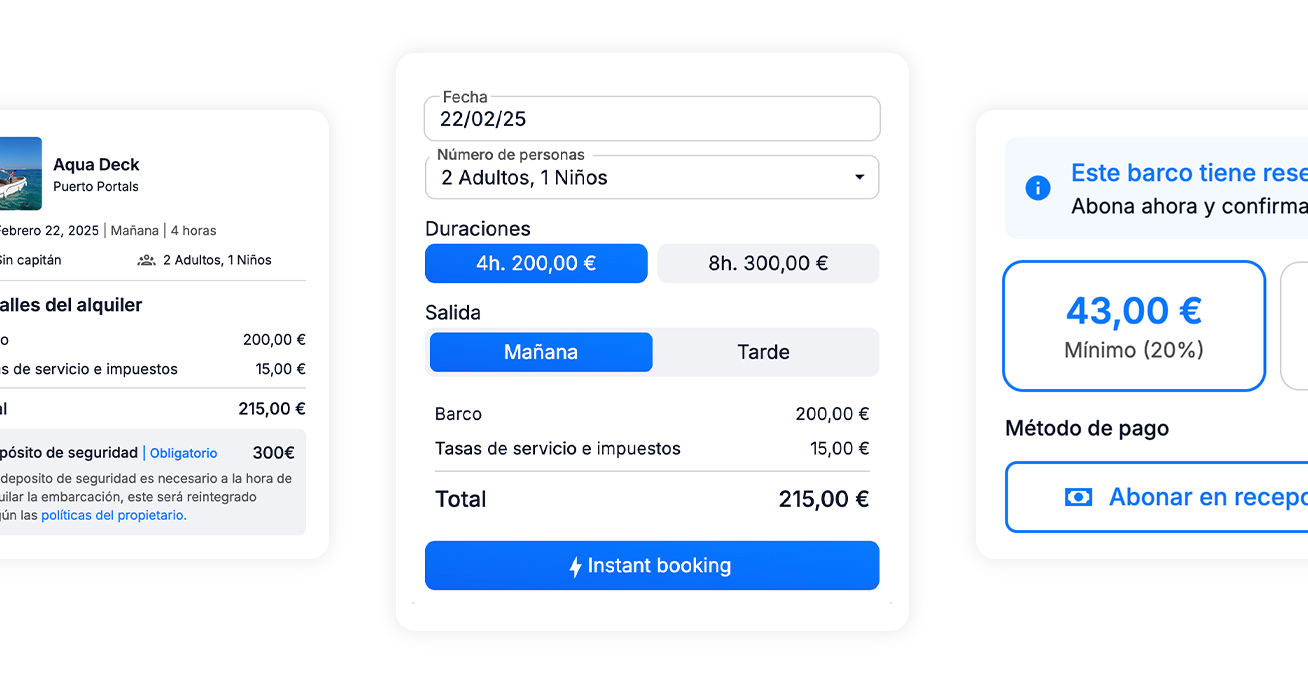Click the cash banknote icon
This screenshot has width=1308, height=688.
1078,497
